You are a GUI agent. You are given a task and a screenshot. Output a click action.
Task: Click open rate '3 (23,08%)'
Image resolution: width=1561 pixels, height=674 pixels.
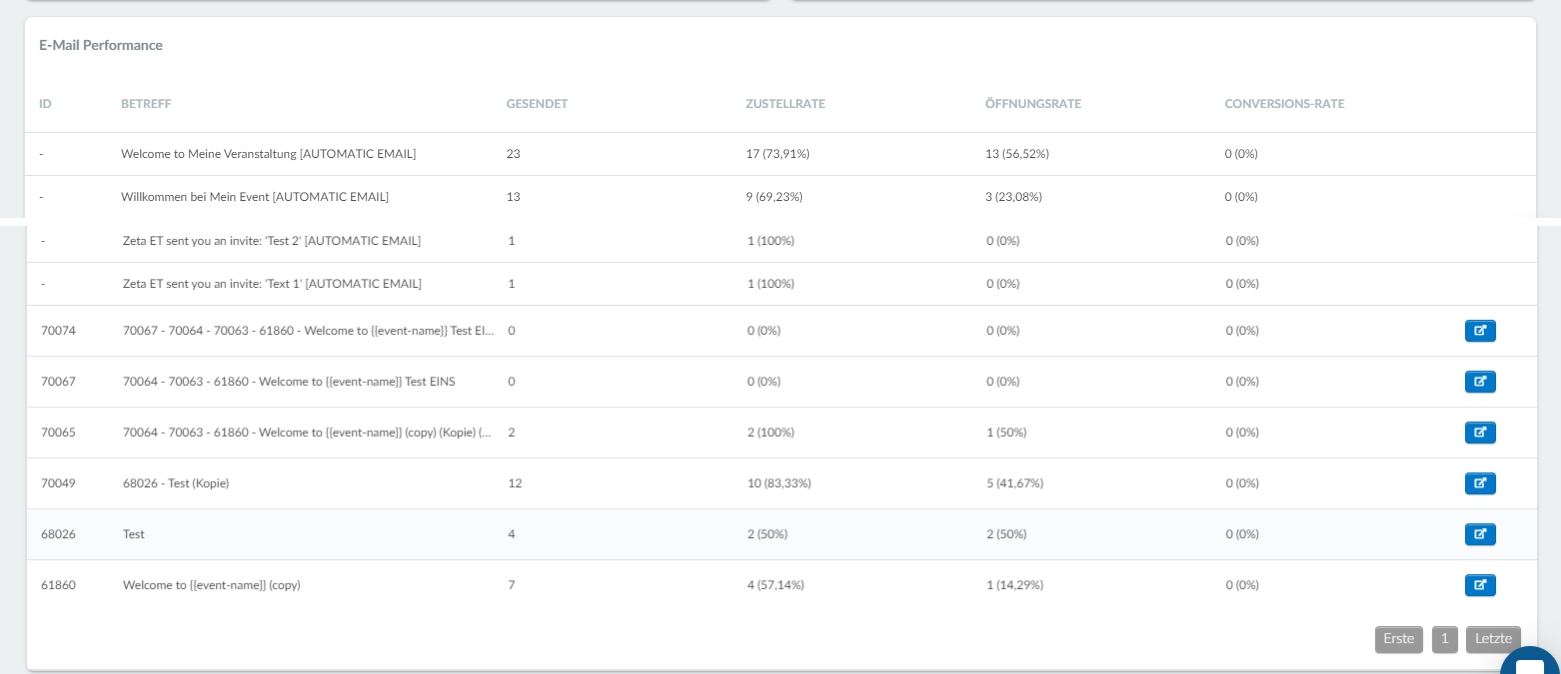coord(1014,197)
